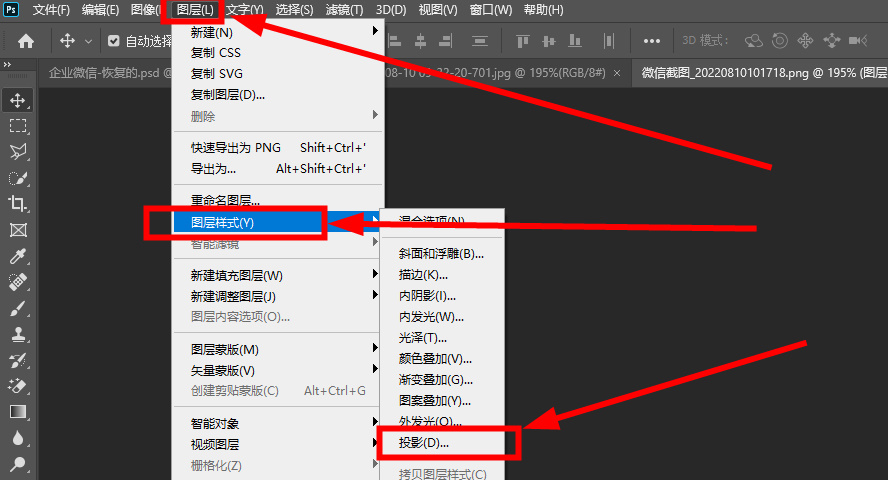Open the 选择(S) menu
Screen dimensions: 888x480
pos(294,10)
